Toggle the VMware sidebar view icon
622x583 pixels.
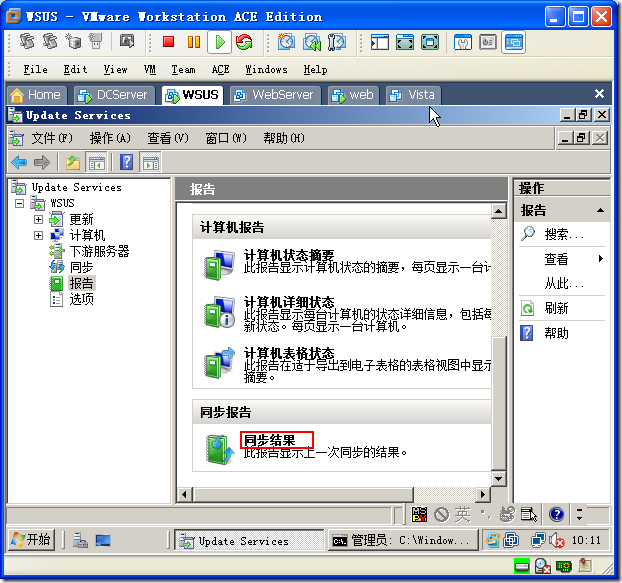[380, 42]
